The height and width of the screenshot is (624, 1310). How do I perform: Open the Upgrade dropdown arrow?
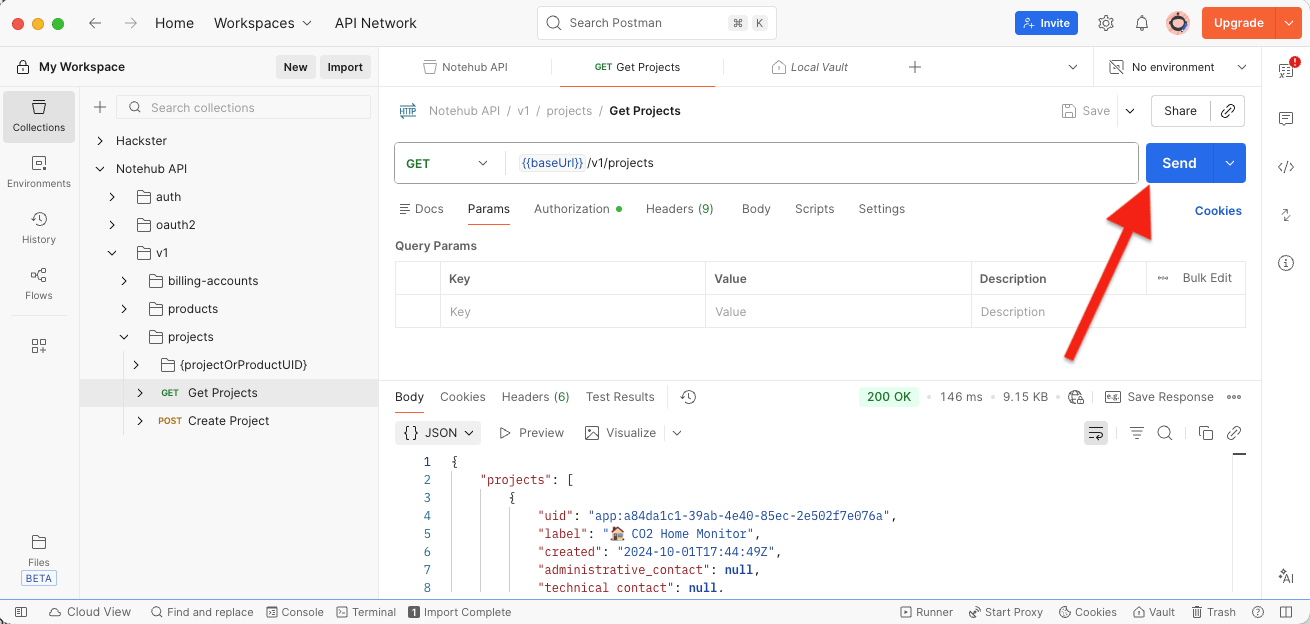pyautogui.click(x=1287, y=23)
